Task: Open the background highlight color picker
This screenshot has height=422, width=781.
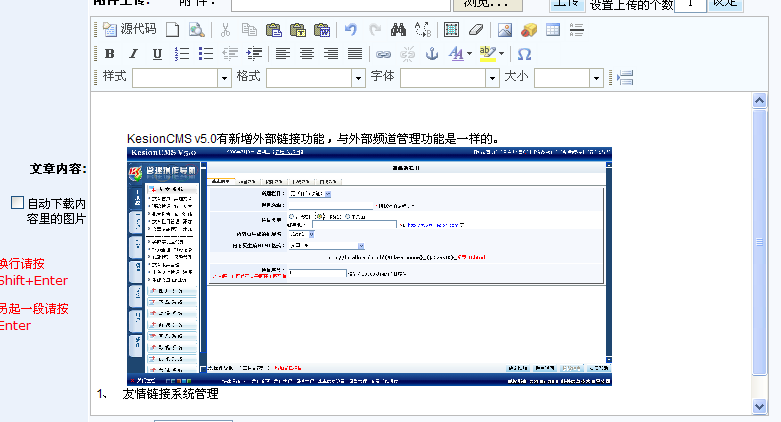Action: click(492, 54)
